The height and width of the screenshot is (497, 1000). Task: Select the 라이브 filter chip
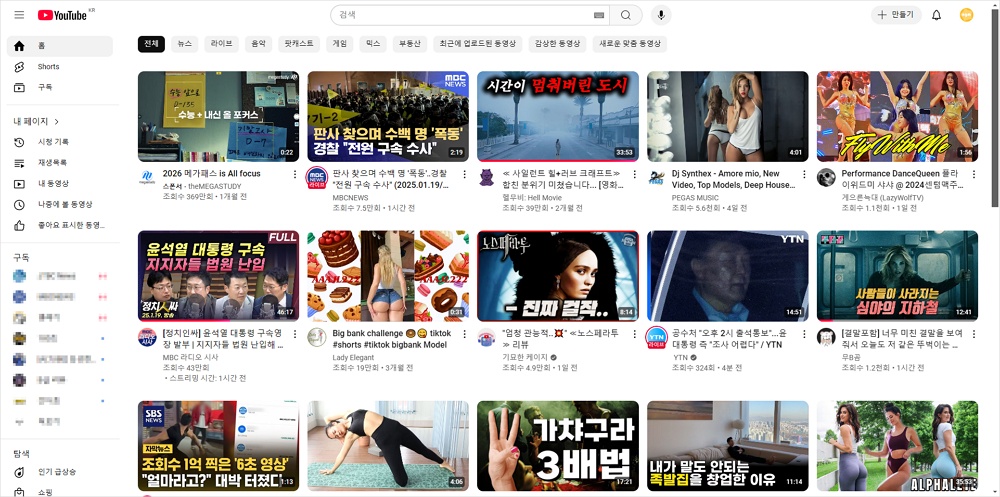click(x=222, y=44)
